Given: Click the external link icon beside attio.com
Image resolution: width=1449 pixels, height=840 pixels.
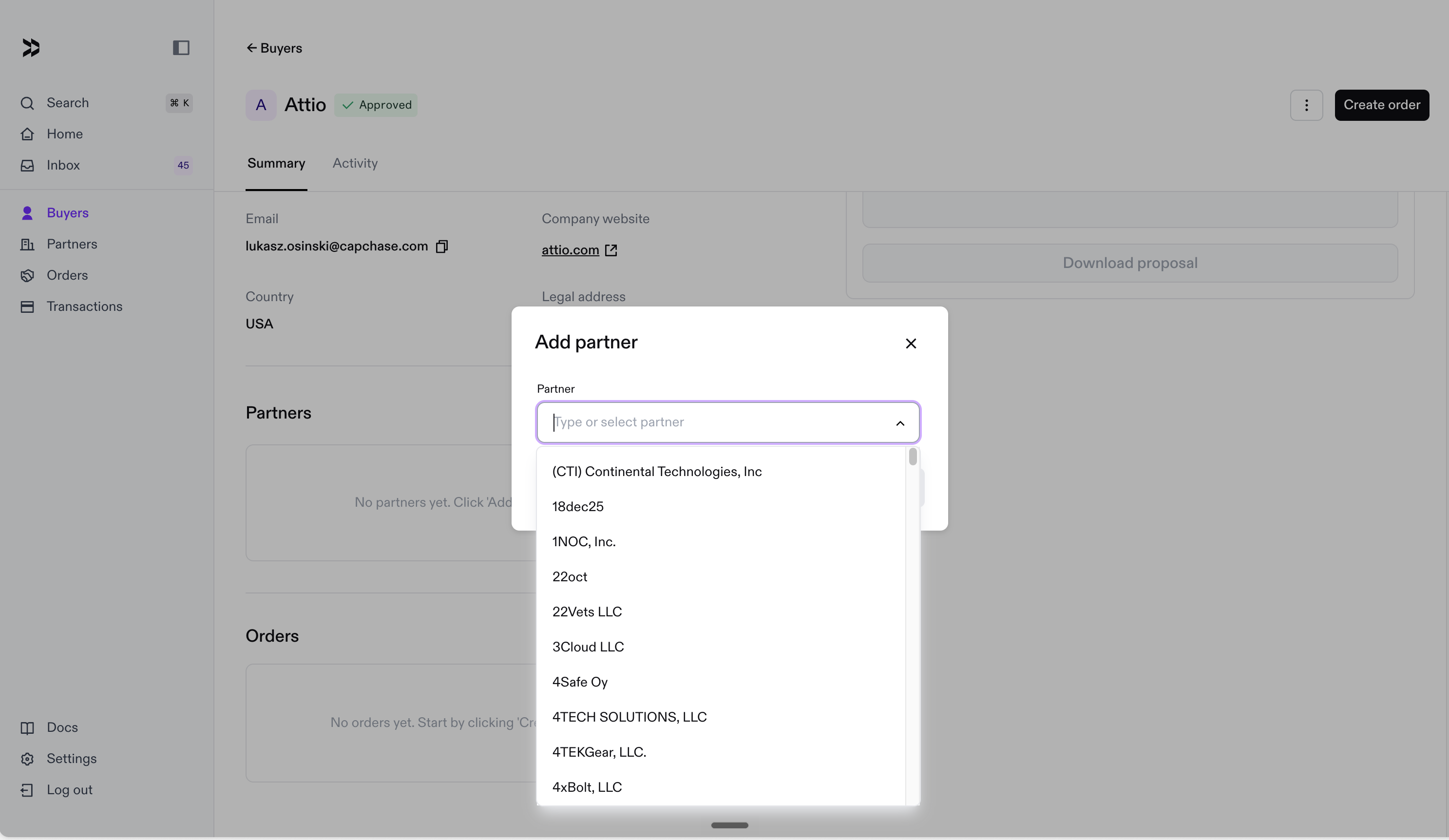Looking at the screenshot, I should coord(611,250).
